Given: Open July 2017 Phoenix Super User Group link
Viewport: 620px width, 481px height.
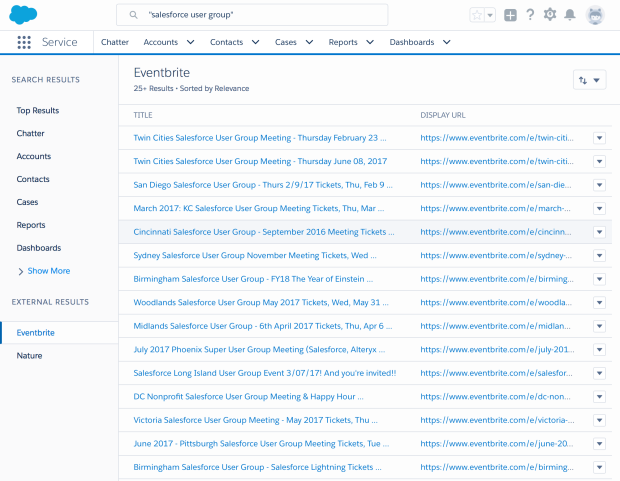Looking at the screenshot, I should pos(259,350).
